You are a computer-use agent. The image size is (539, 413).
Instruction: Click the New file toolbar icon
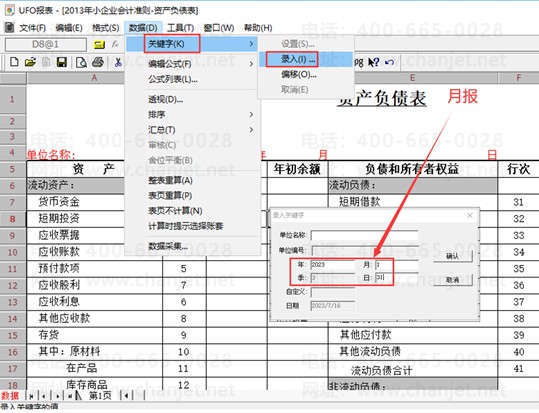[14, 62]
